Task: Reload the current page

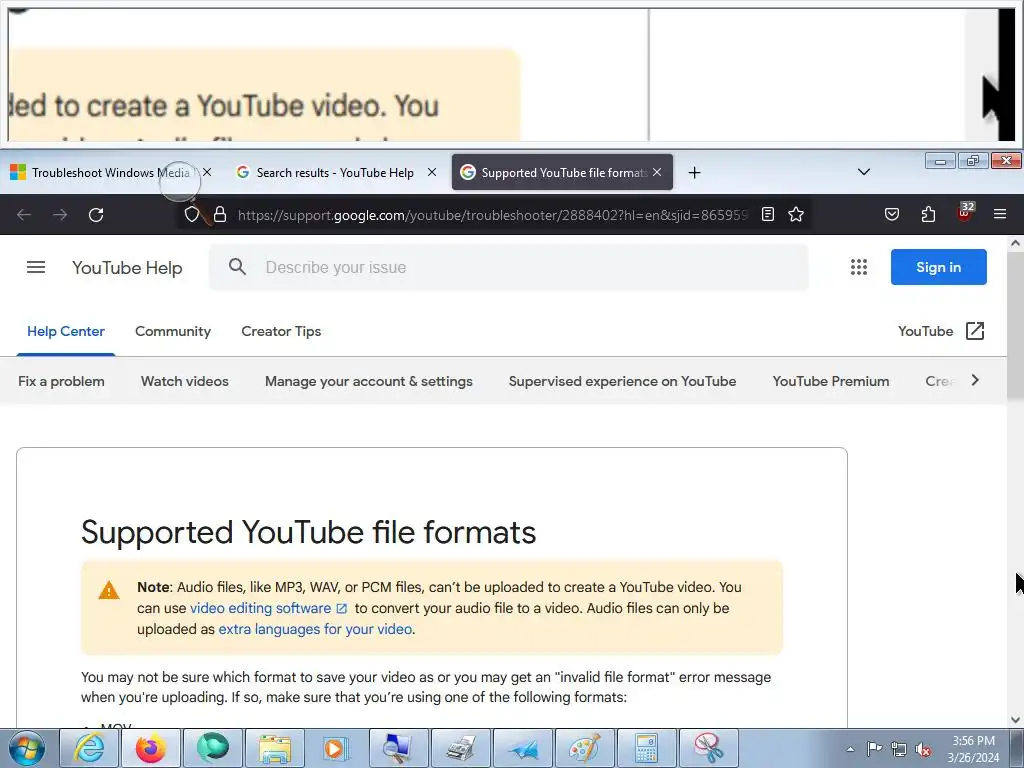Action: click(96, 215)
